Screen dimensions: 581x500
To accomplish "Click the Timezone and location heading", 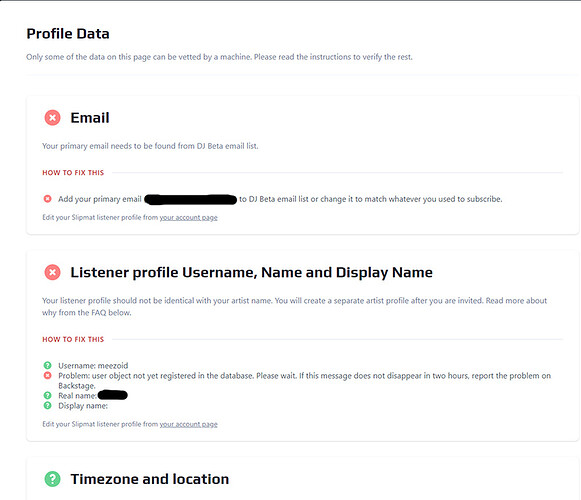I will pyautogui.click(x=150, y=479).
